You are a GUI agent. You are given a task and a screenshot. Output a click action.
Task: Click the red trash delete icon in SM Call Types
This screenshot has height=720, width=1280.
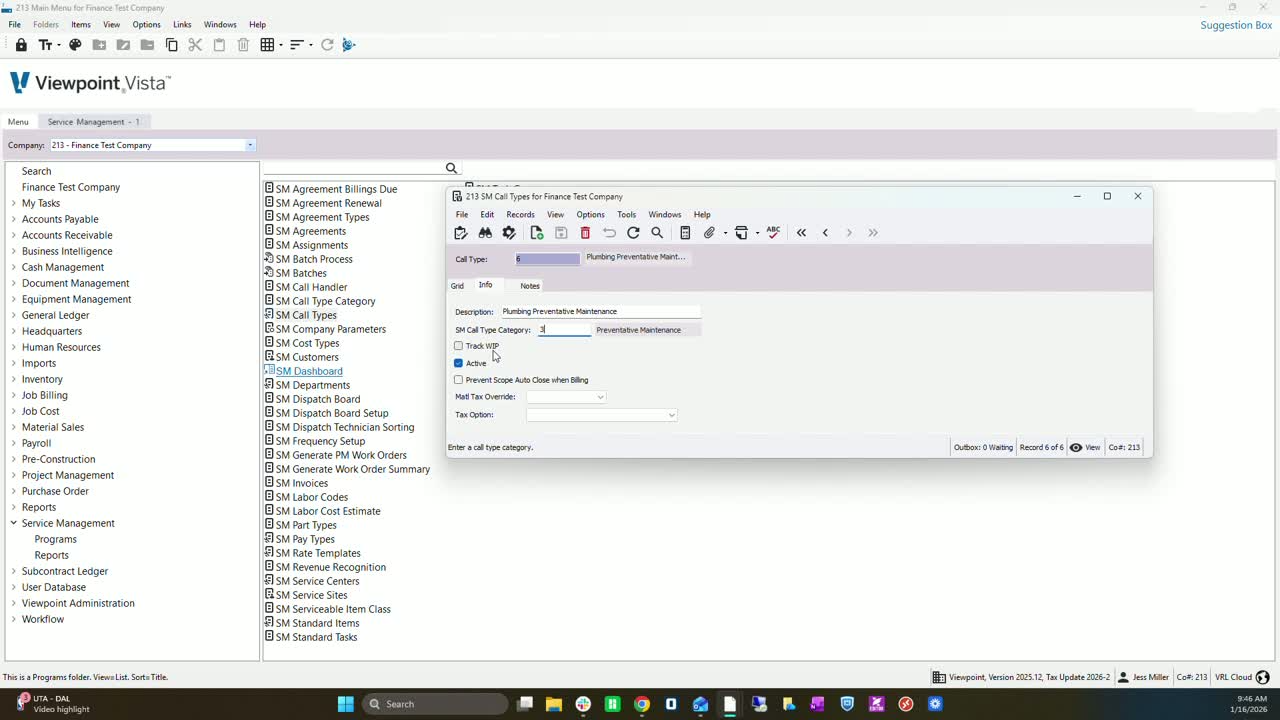tap(585, 233)
